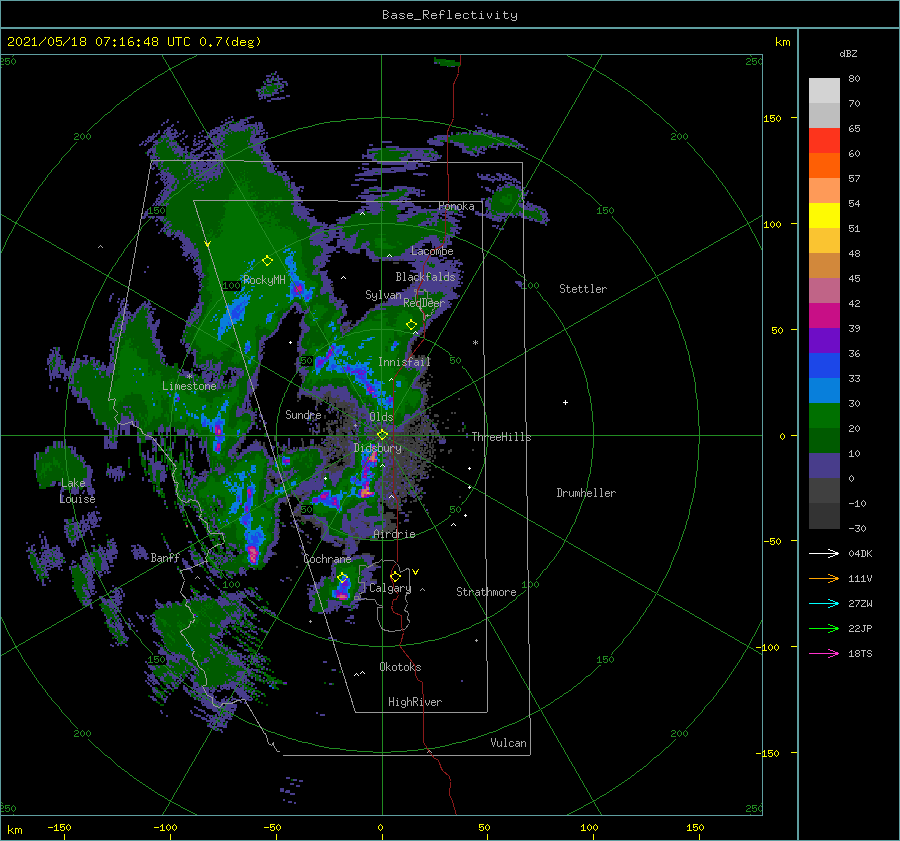This screenshot has height=841, width=900.
Task: Click the ThreeHills city label
Action: tap(502, 437)
